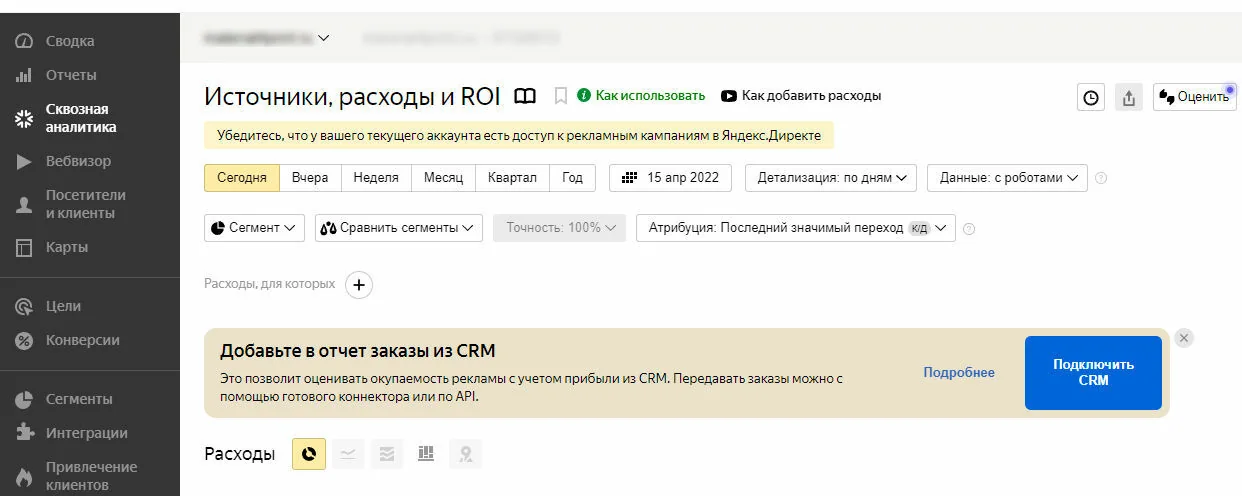The image size is (1242, 496).
Task: Click the Интеграции puzzle icon
Action: coord(25,433)
